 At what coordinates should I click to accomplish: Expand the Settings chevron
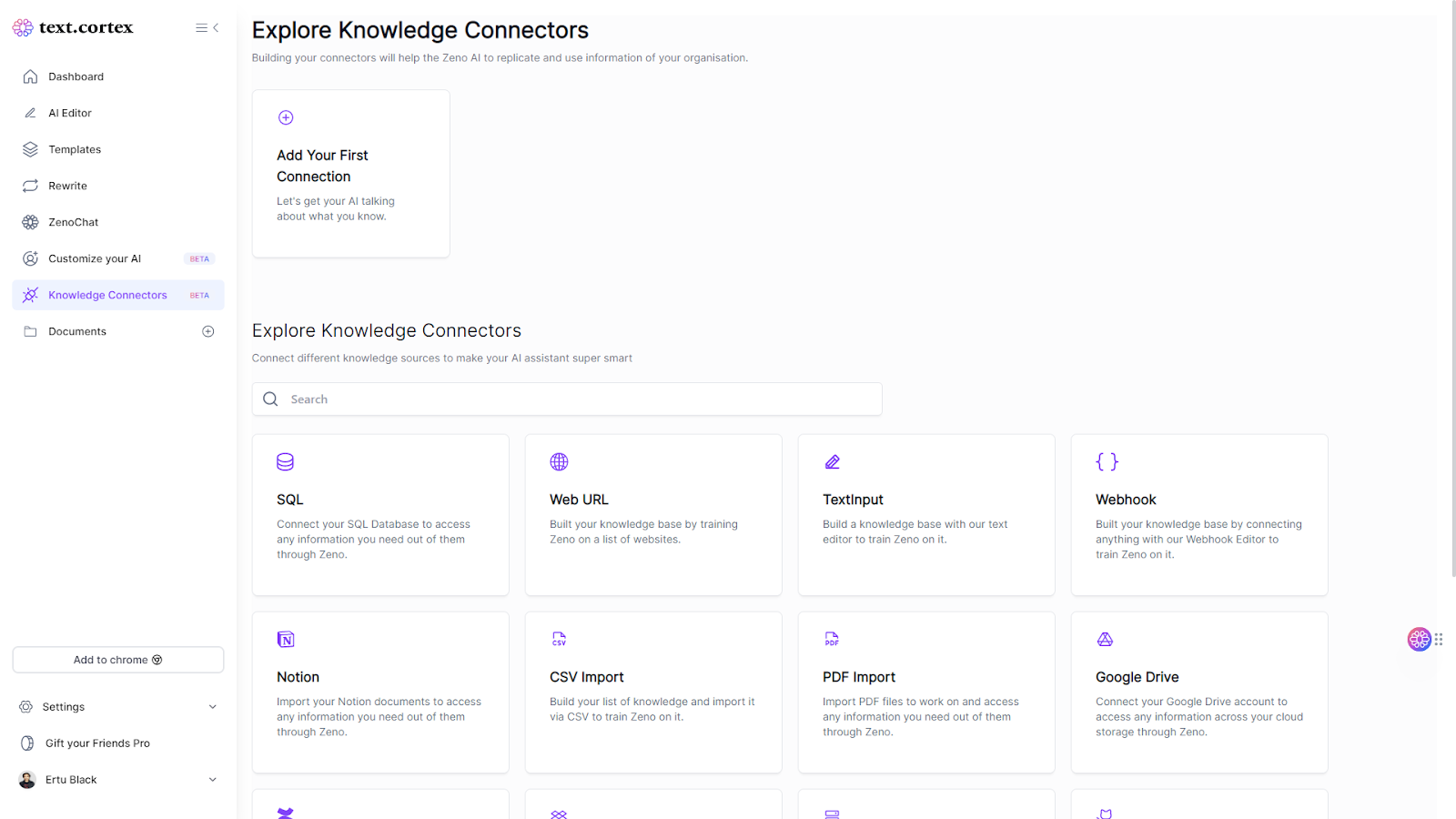[x=213, y=707]
